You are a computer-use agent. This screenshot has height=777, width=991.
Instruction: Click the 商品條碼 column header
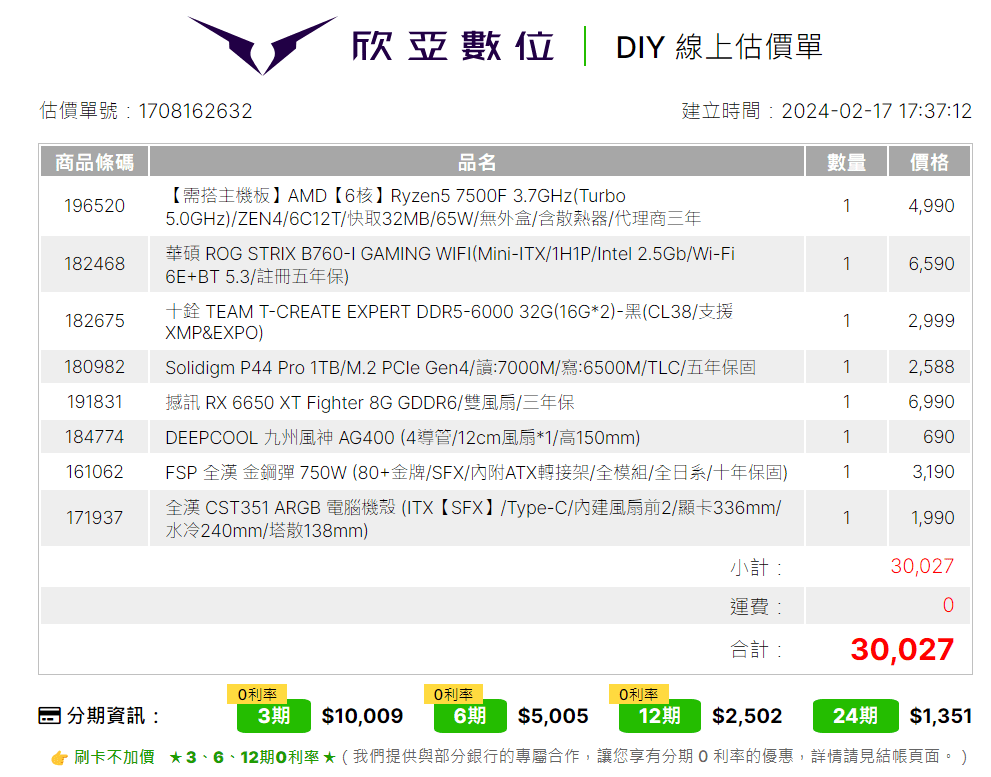point(94,161)
